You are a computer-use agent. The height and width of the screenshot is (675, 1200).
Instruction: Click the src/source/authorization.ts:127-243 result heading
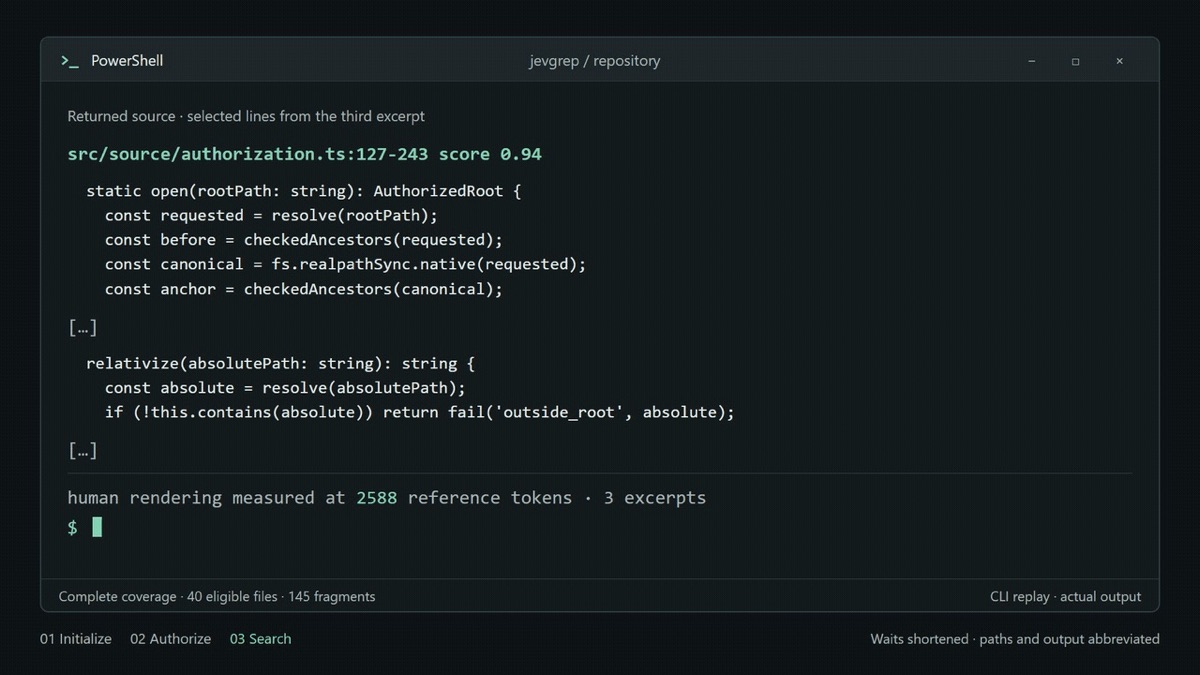pyautogui.click(x=305, y=154)
